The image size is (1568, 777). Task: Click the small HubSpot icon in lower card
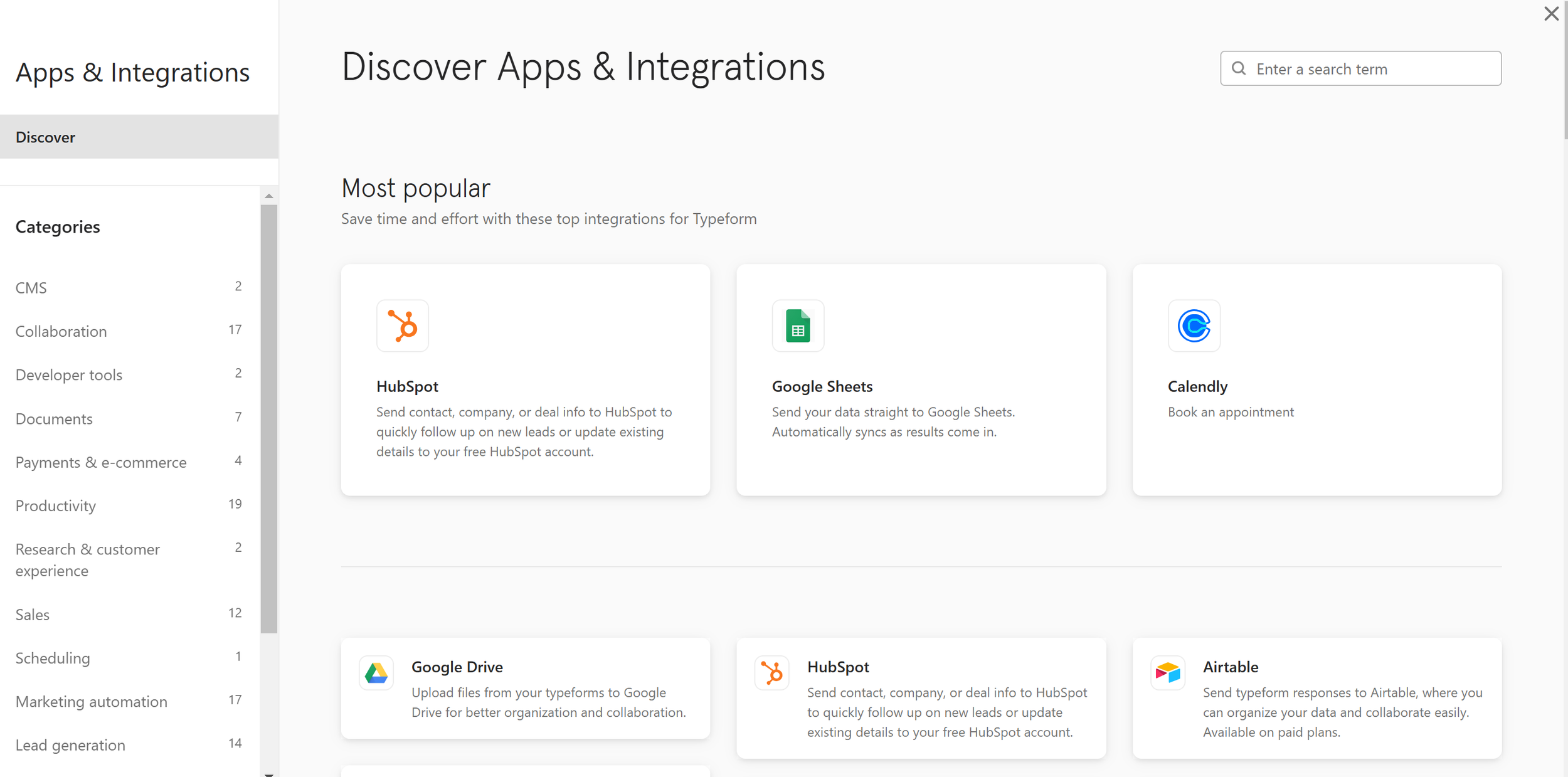click(772, 673)
